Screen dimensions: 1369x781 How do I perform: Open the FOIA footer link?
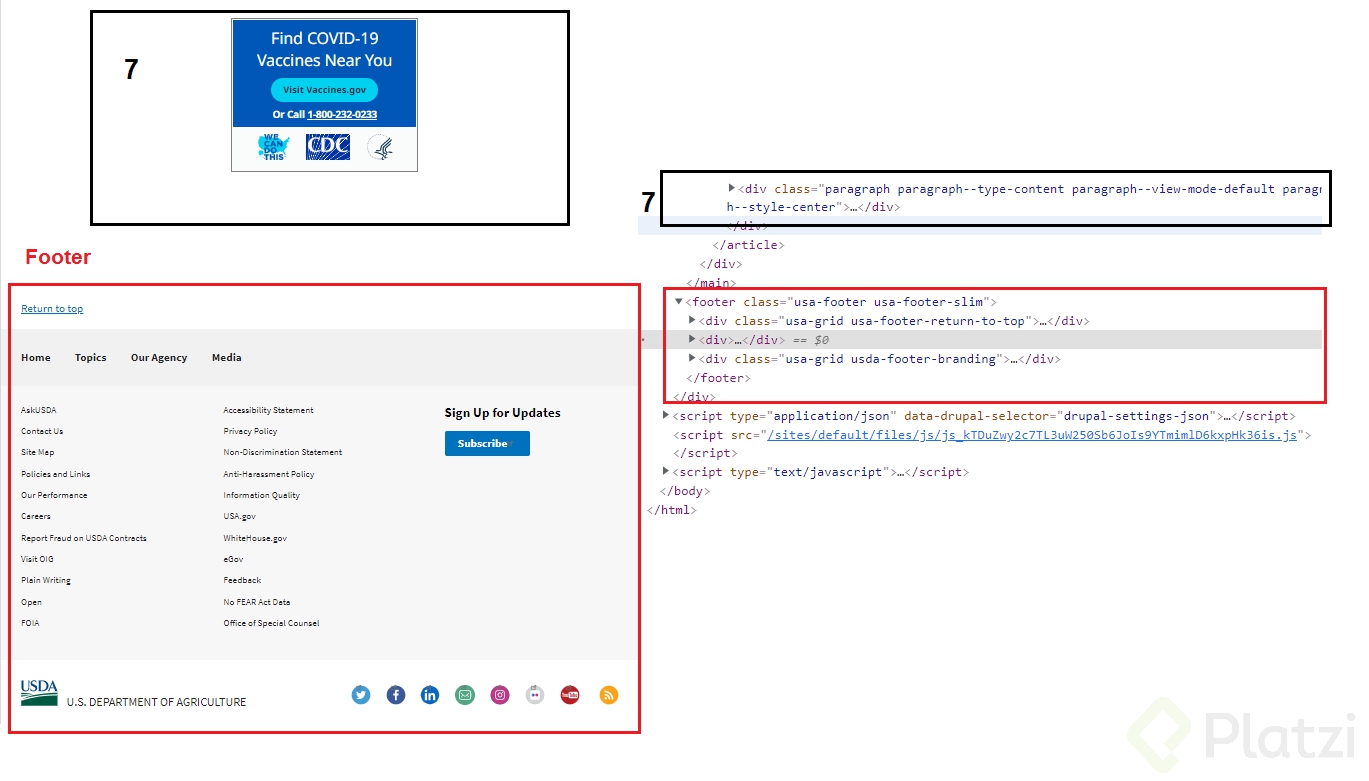[x=31, y=623]
